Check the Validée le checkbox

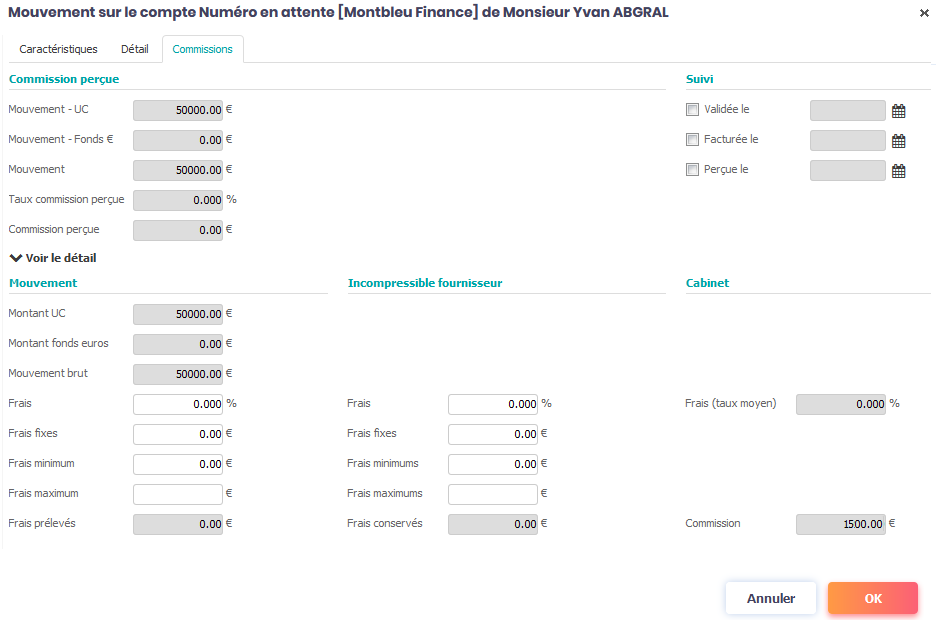(x=692, y=110)
